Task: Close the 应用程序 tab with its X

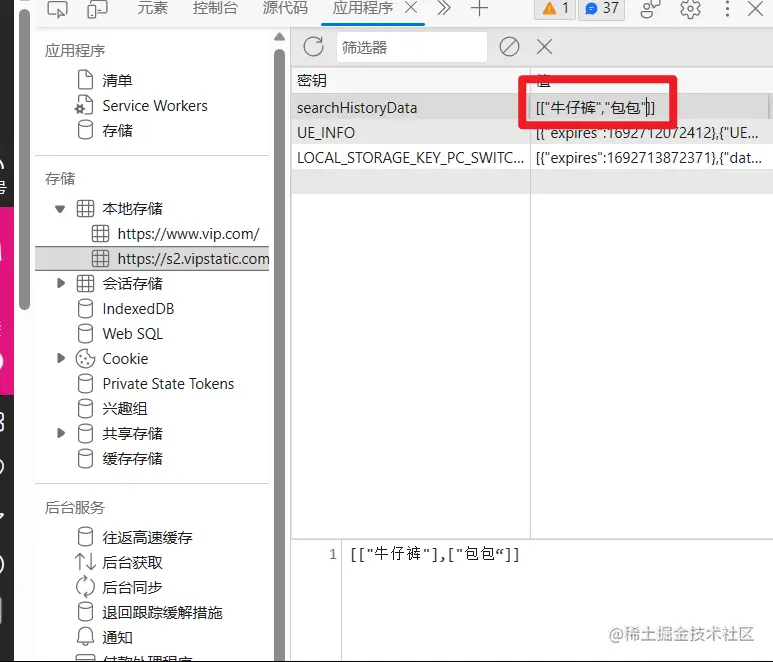Action: click(410, 7)
